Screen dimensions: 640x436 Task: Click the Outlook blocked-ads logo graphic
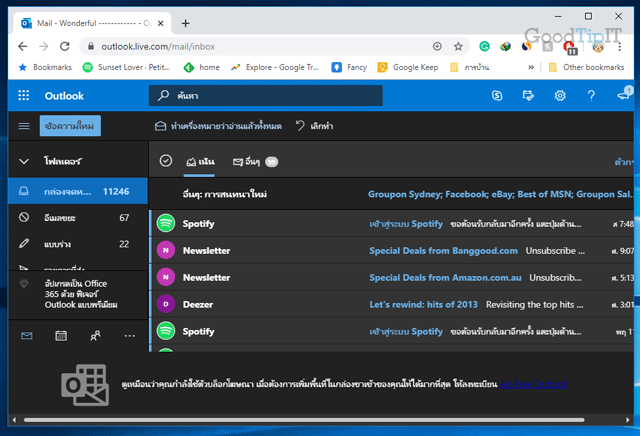(x=85, y=385)
